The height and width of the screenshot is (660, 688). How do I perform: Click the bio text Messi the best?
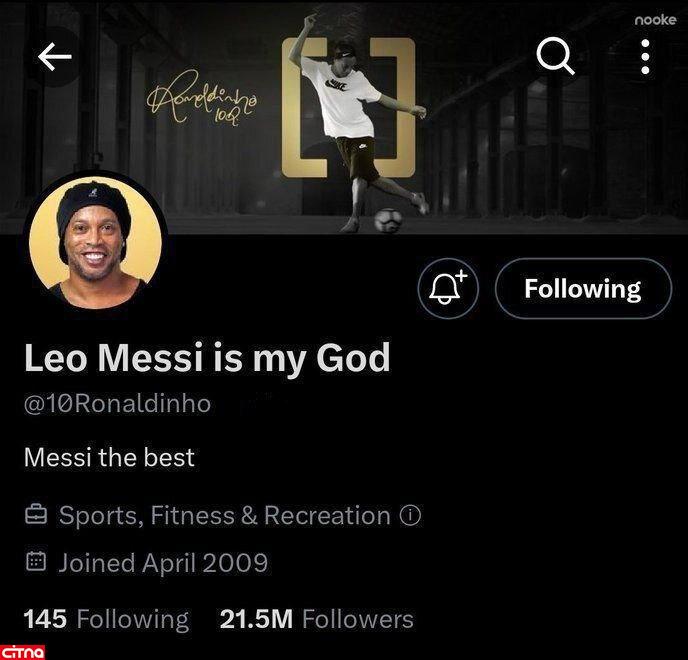click(x=109, y=458)
